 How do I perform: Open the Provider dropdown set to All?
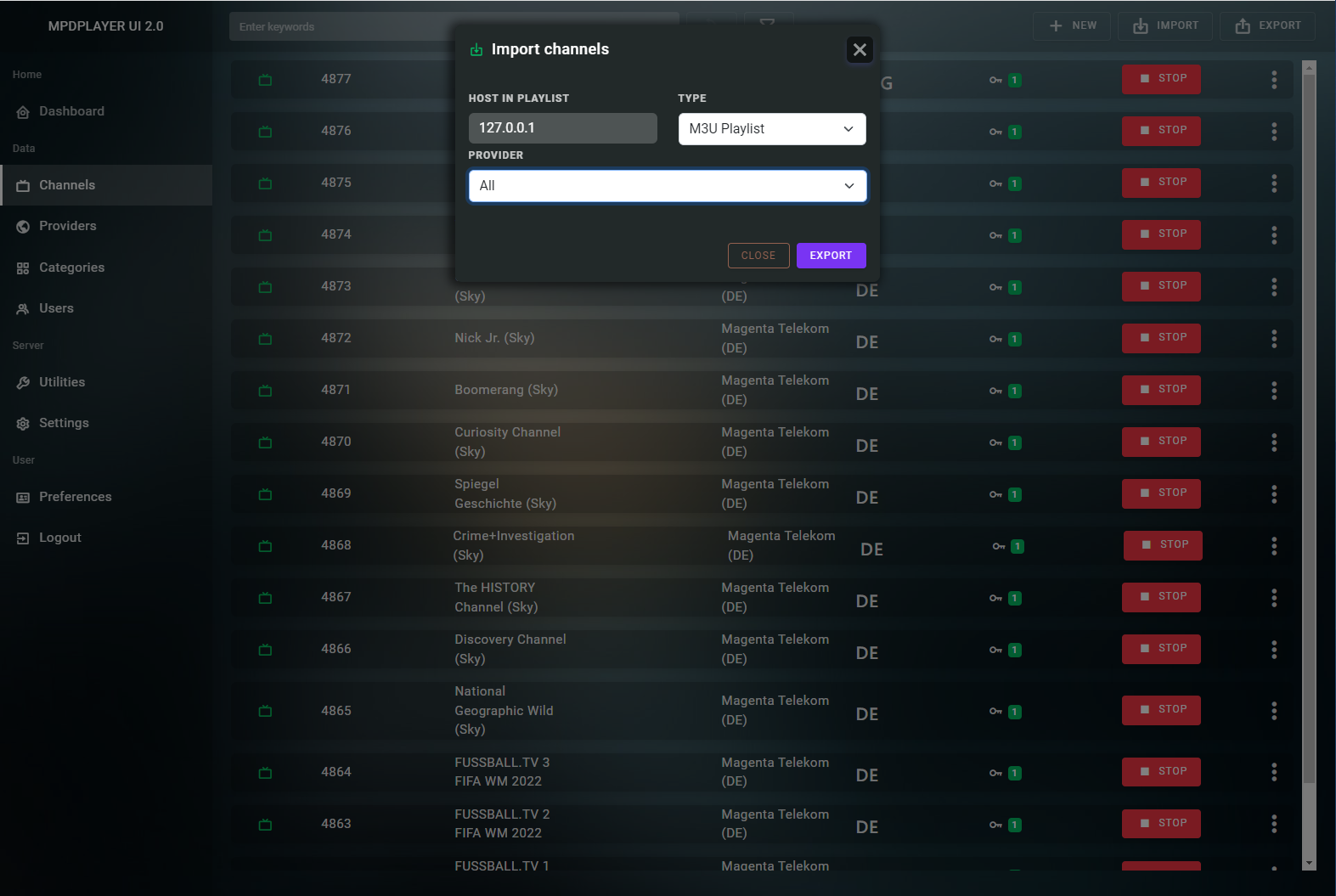[x=667, y=186]
